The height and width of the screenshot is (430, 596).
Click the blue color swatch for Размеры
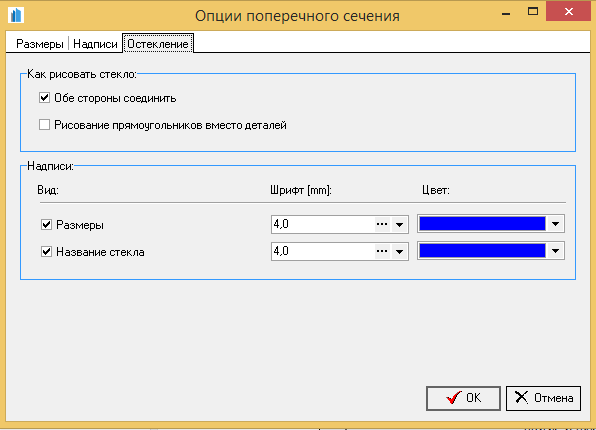click(x=482, y=224)
